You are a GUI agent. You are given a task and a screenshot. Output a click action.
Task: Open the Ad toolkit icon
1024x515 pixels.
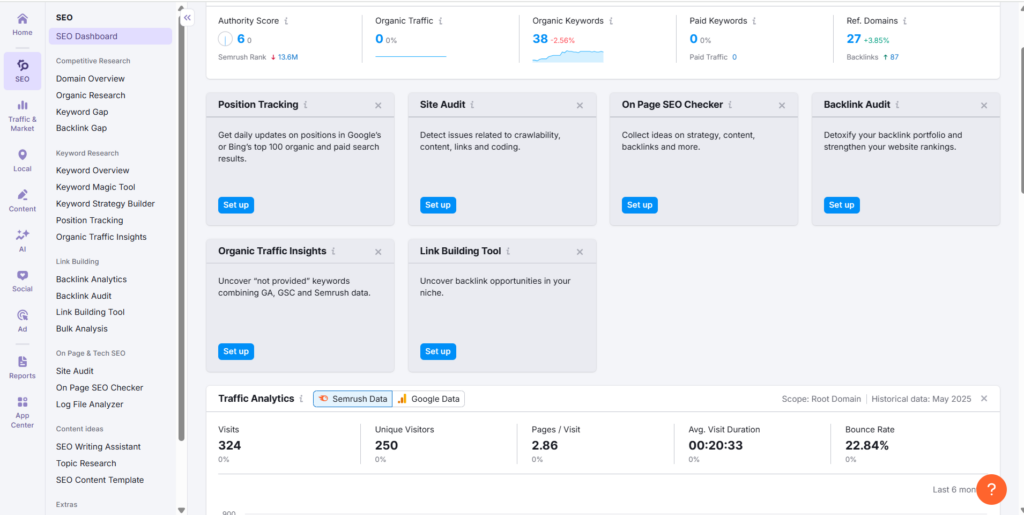point(22,320)
